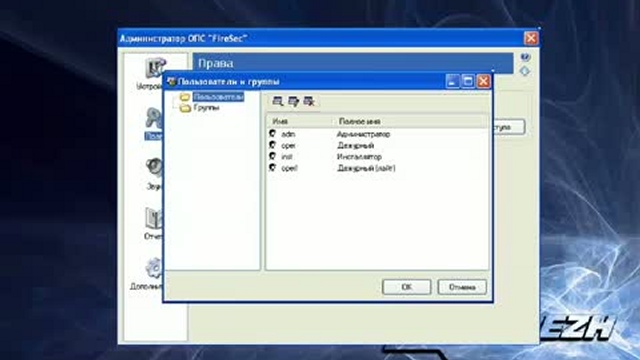
Task: Select the Пользователи folder in tree
Action: point(218,97)
